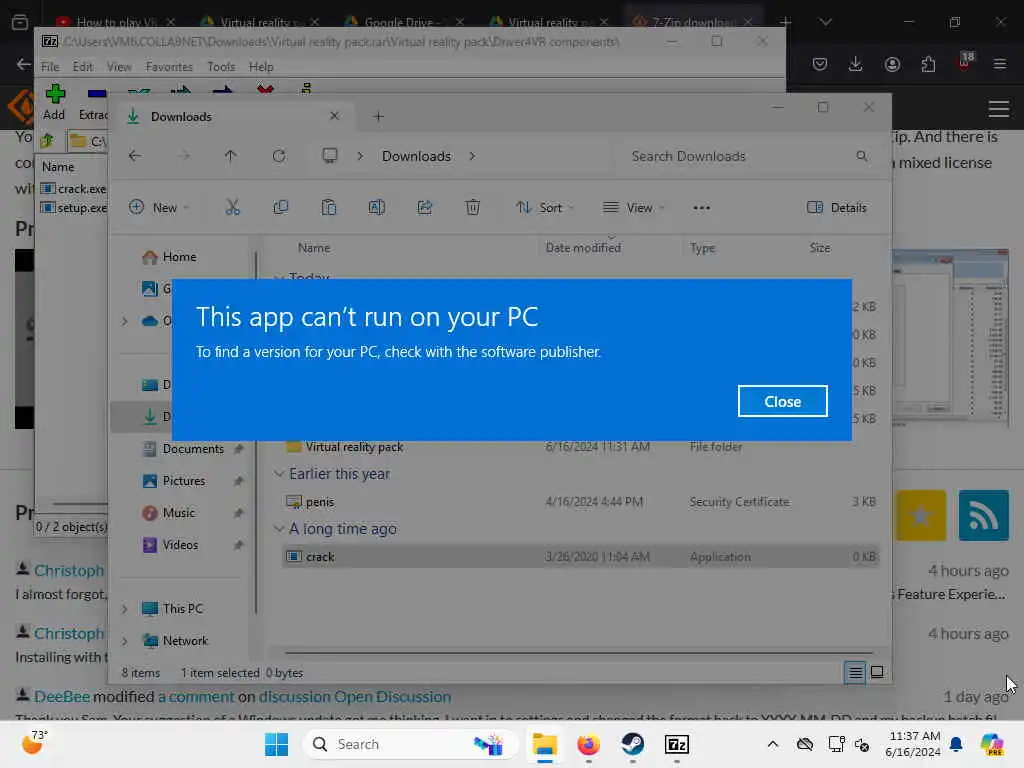This screenshot has height=768, width=1024.
Task: Open the See more (three dots) menu
Action: pyautogui.click(x=701, y=208)
